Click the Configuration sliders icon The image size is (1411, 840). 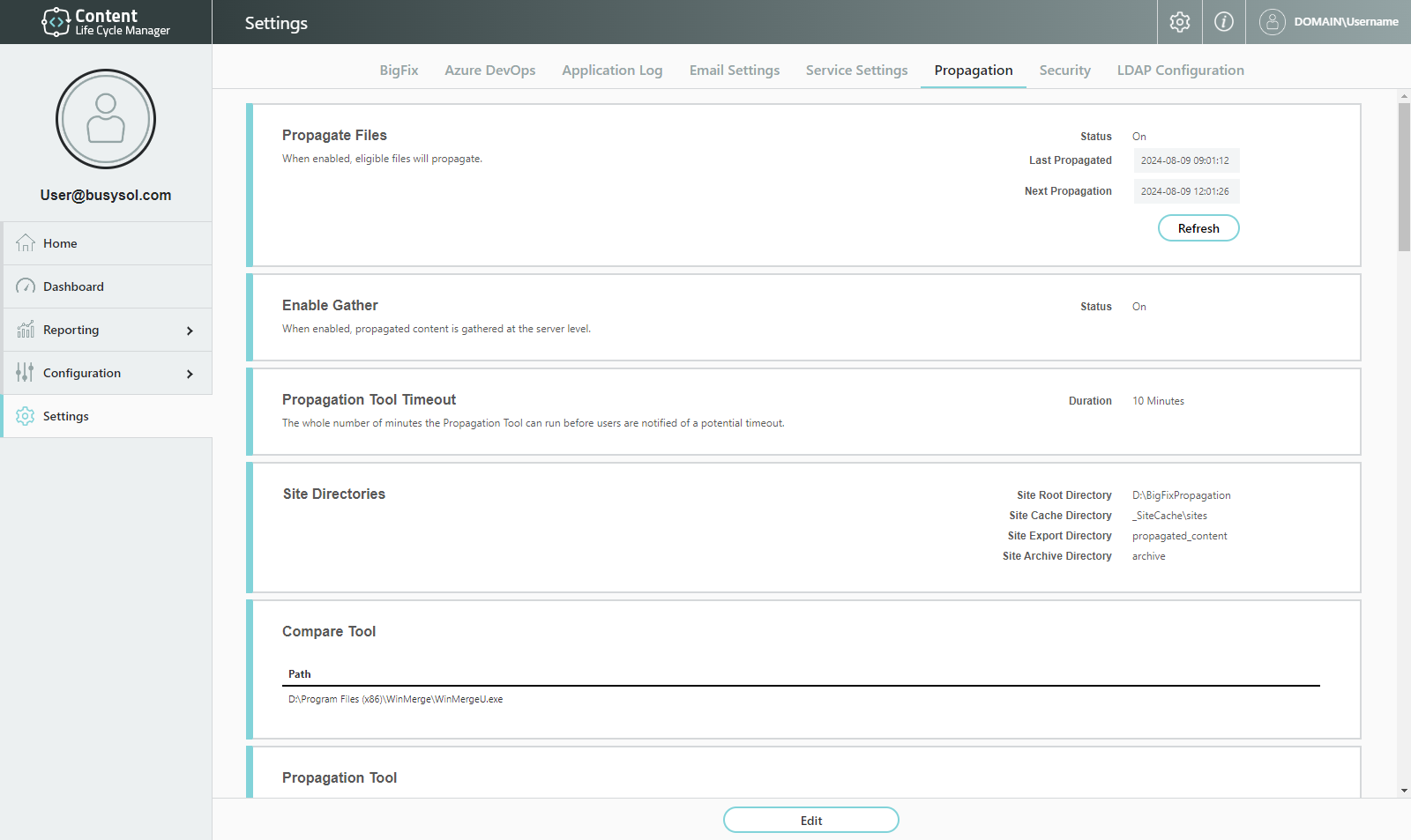click(x=25, y=372)
